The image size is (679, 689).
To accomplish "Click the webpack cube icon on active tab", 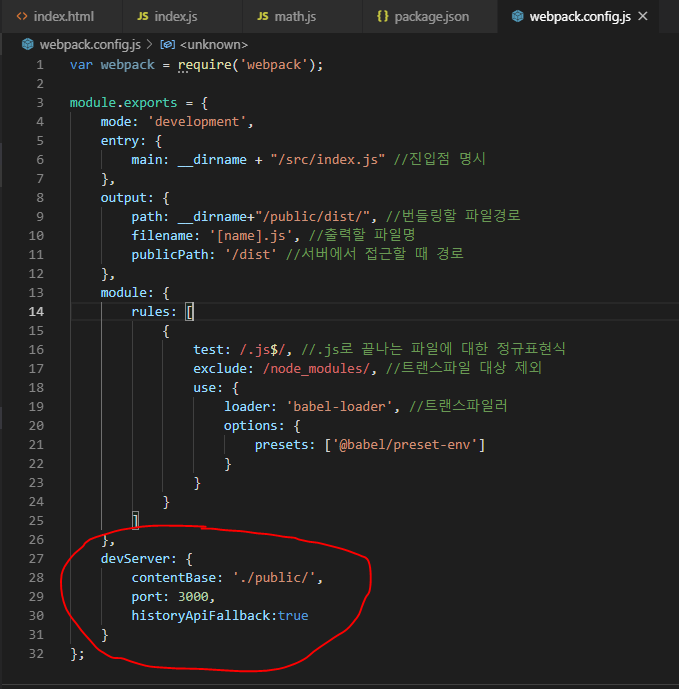I will (x=516, y=17).
